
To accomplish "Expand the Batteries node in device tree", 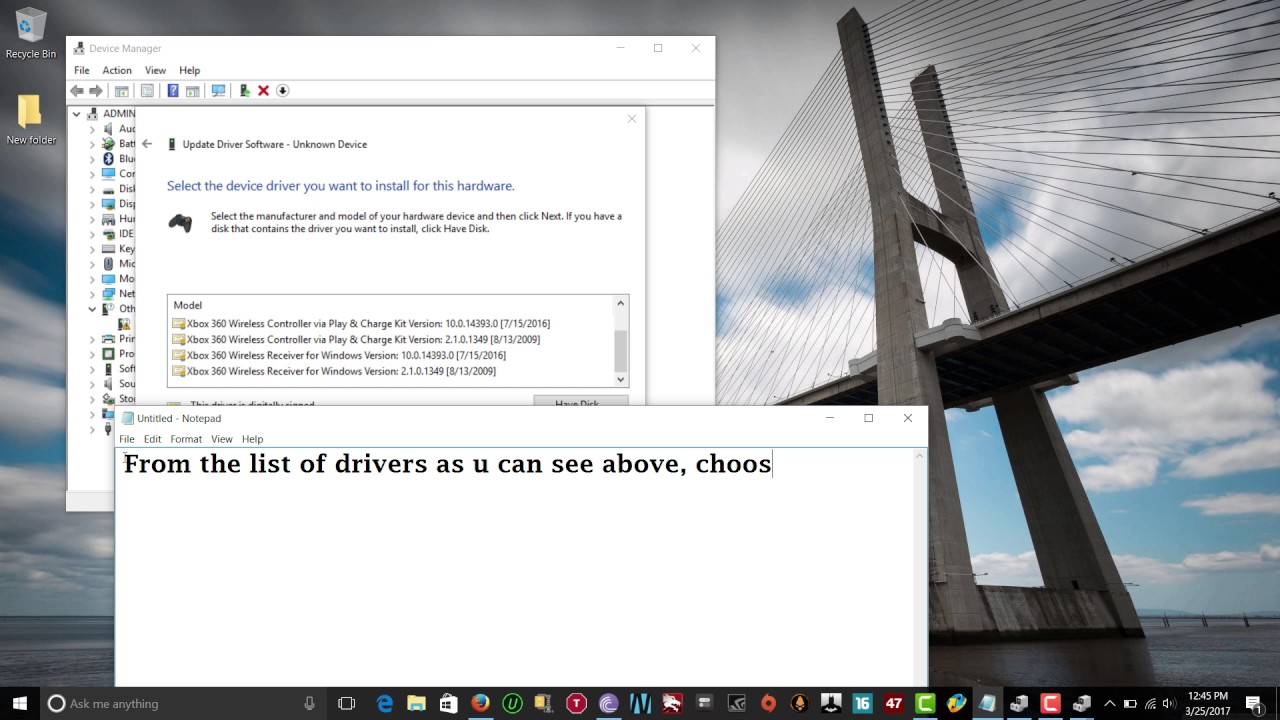I will (92, 144).
